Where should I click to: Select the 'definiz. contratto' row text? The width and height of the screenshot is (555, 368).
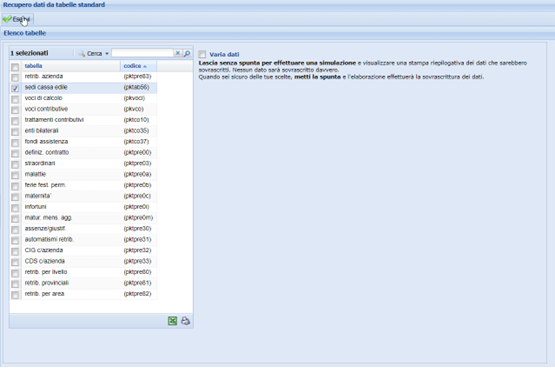47,152
